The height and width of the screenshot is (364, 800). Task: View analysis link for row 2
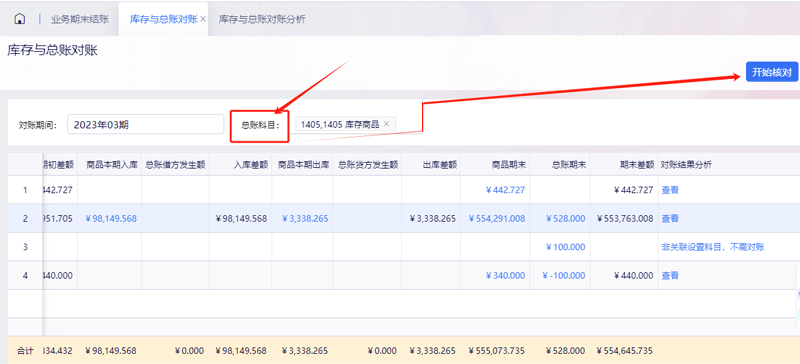(670, 219)
